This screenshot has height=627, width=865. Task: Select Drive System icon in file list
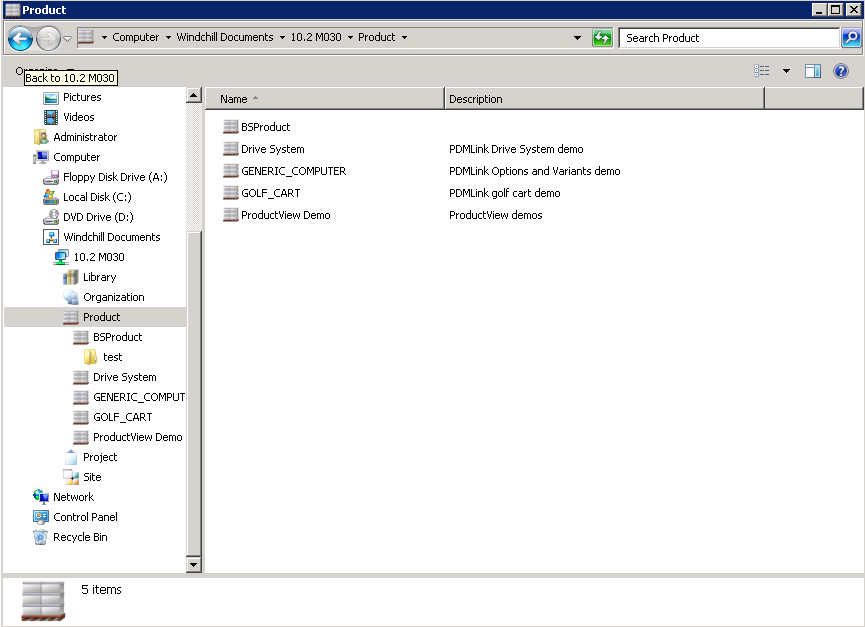click(x=231, y=149)
